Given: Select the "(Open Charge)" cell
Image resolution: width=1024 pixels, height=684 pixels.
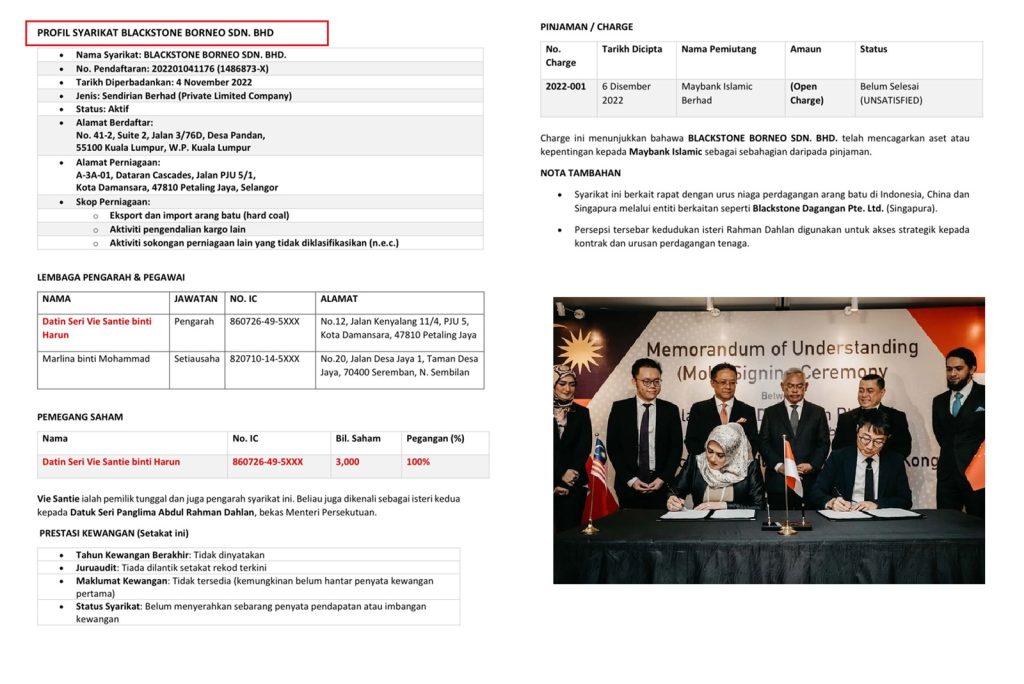Looking at the screenshot, I should [x=807, y=93].
